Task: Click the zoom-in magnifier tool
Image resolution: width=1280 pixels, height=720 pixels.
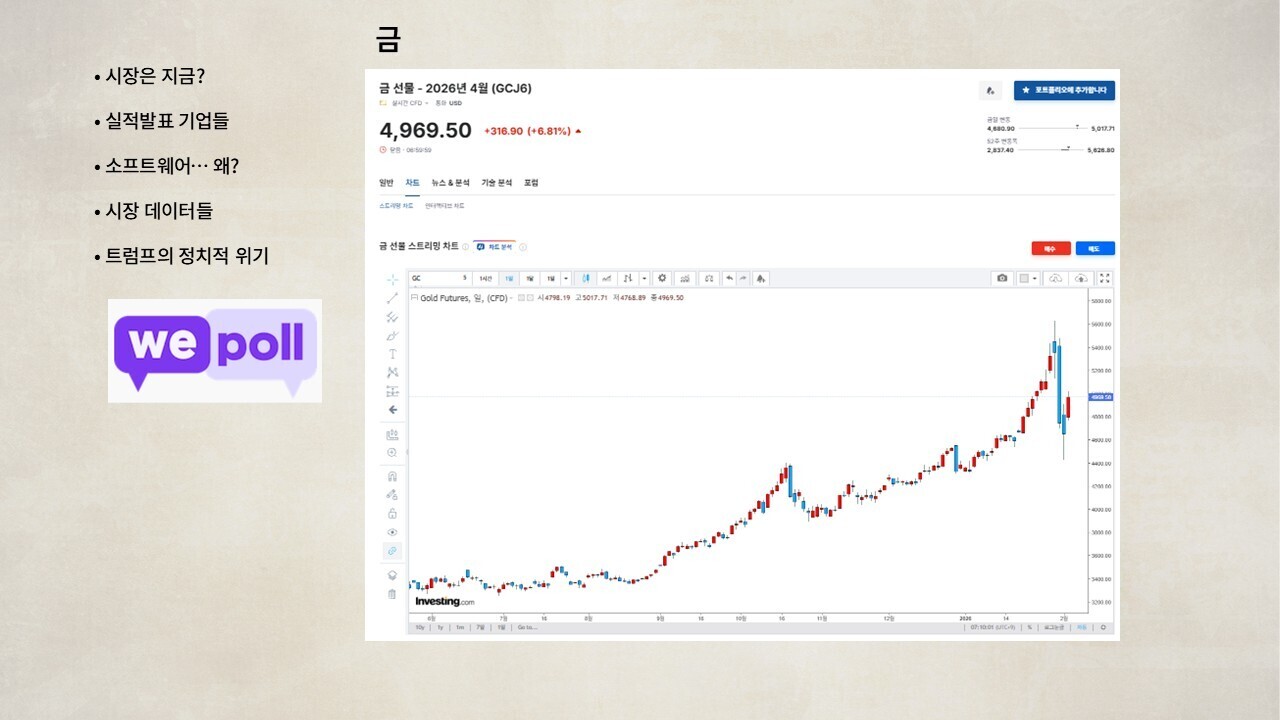Action: point(393,453)
